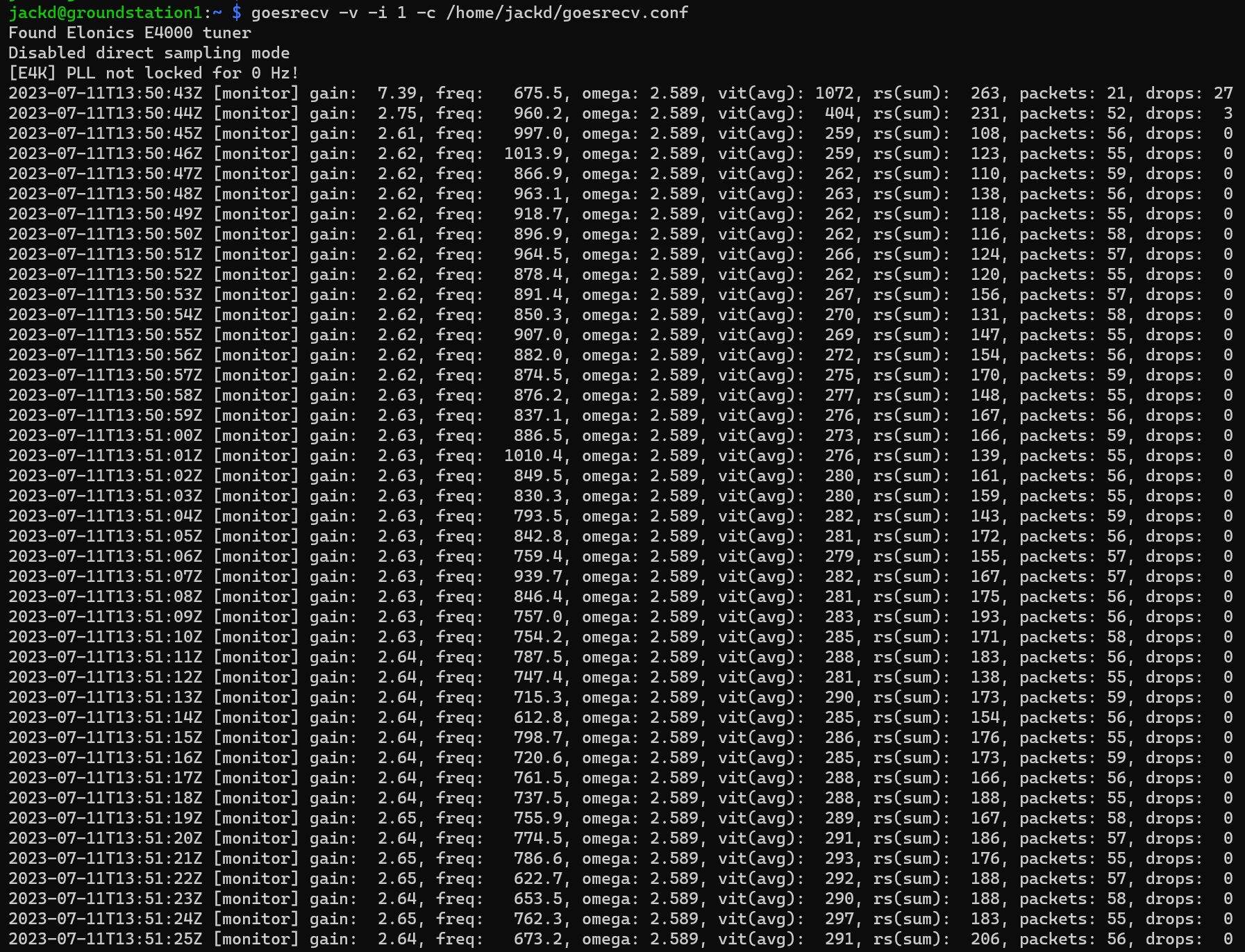The image size is (1245, 952).
Task: Click freq value 612.8
Action: pos(538,717)
